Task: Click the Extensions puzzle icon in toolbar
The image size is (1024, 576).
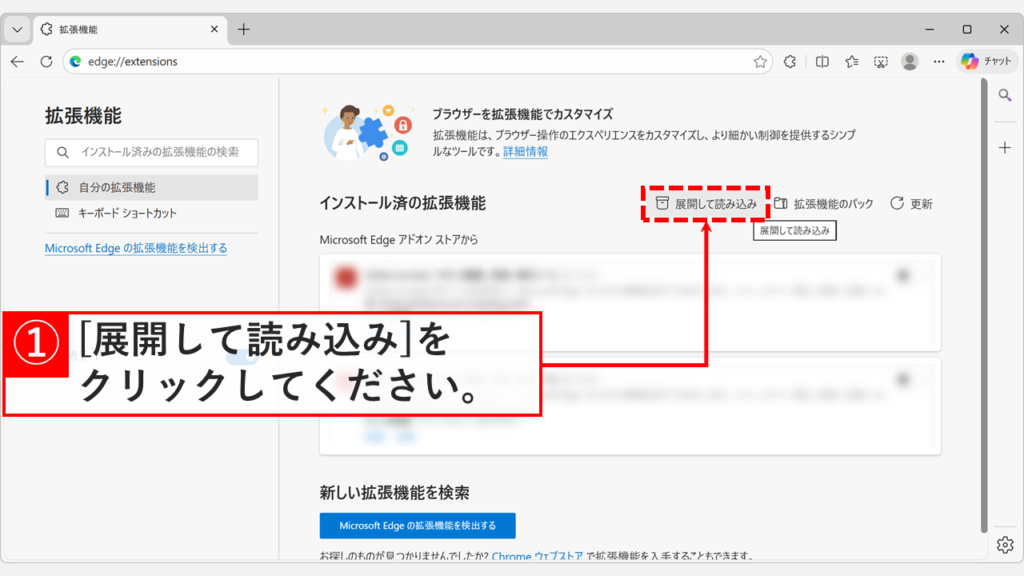Action: [x=790, y=61]
